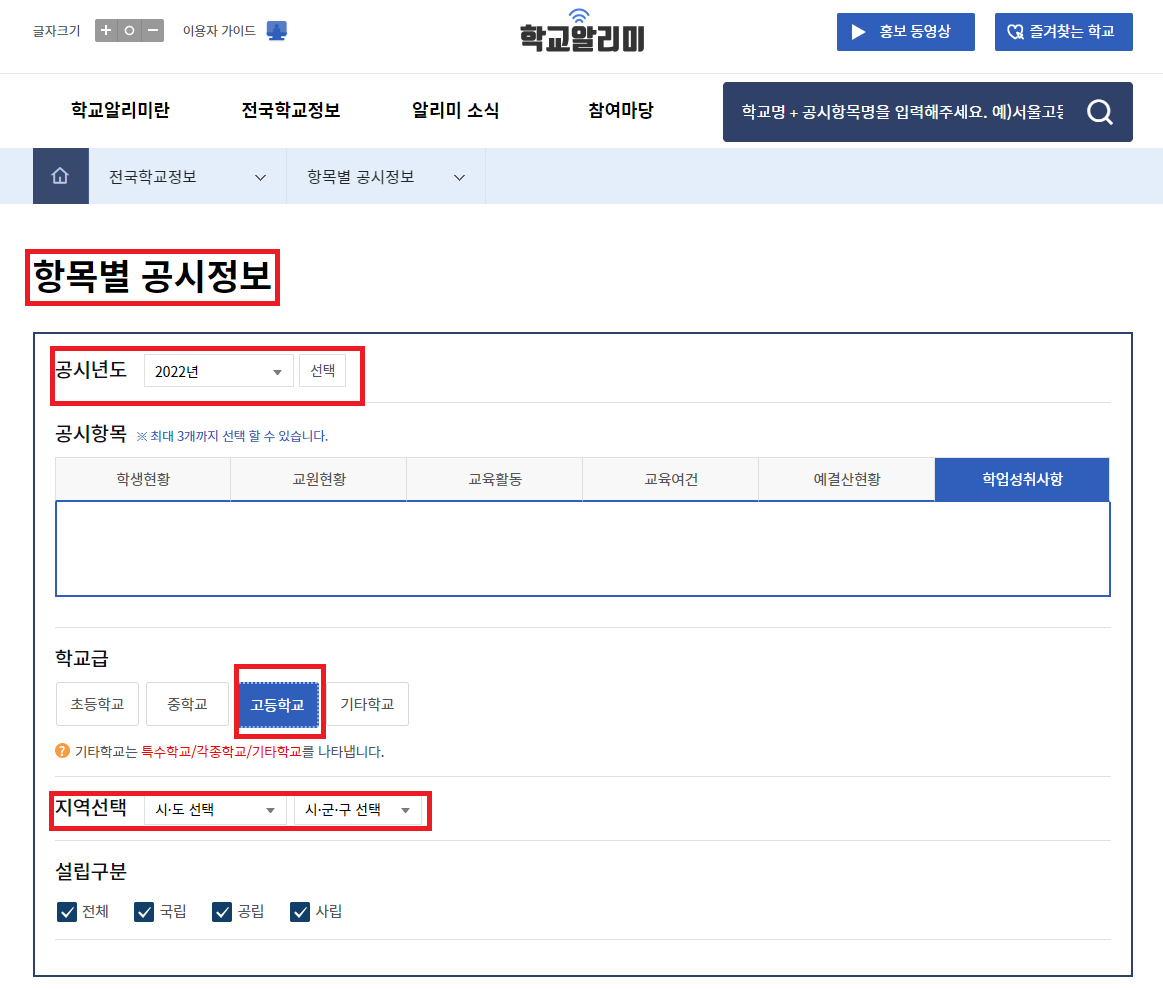Viewport: 1163px width, 989px height.
Task: Click the font size decrease minus icon
Action: [151, 31]
